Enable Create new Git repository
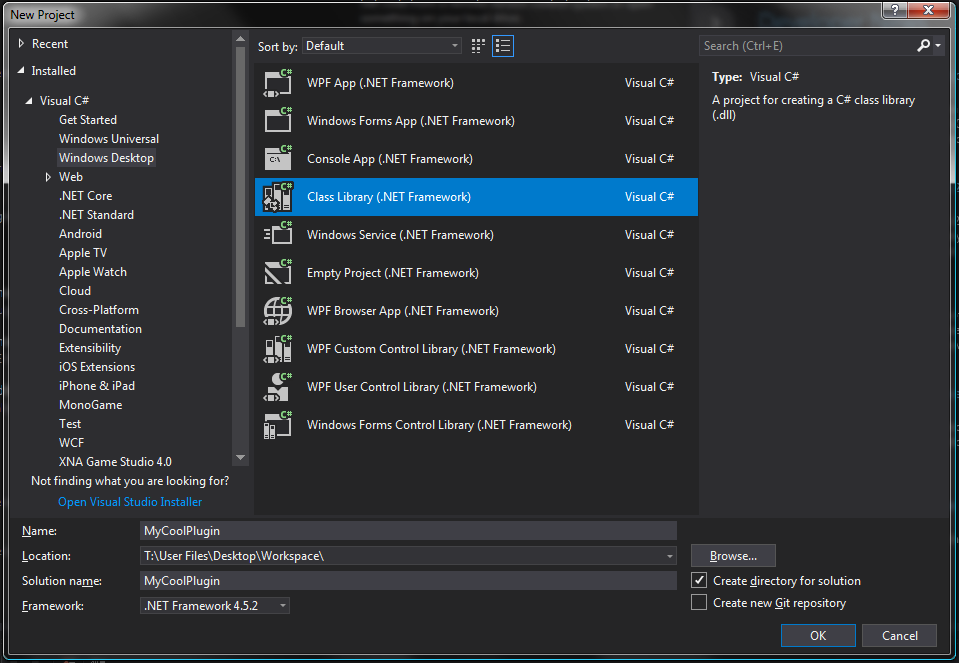 699,603
